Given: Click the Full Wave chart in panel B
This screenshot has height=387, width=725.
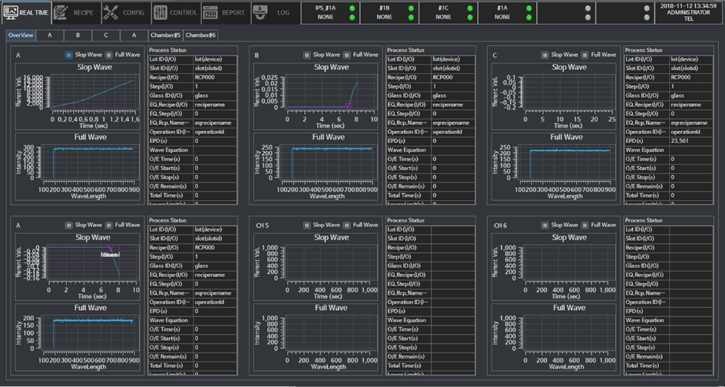Looking at the screenshot, I should 316,167.
